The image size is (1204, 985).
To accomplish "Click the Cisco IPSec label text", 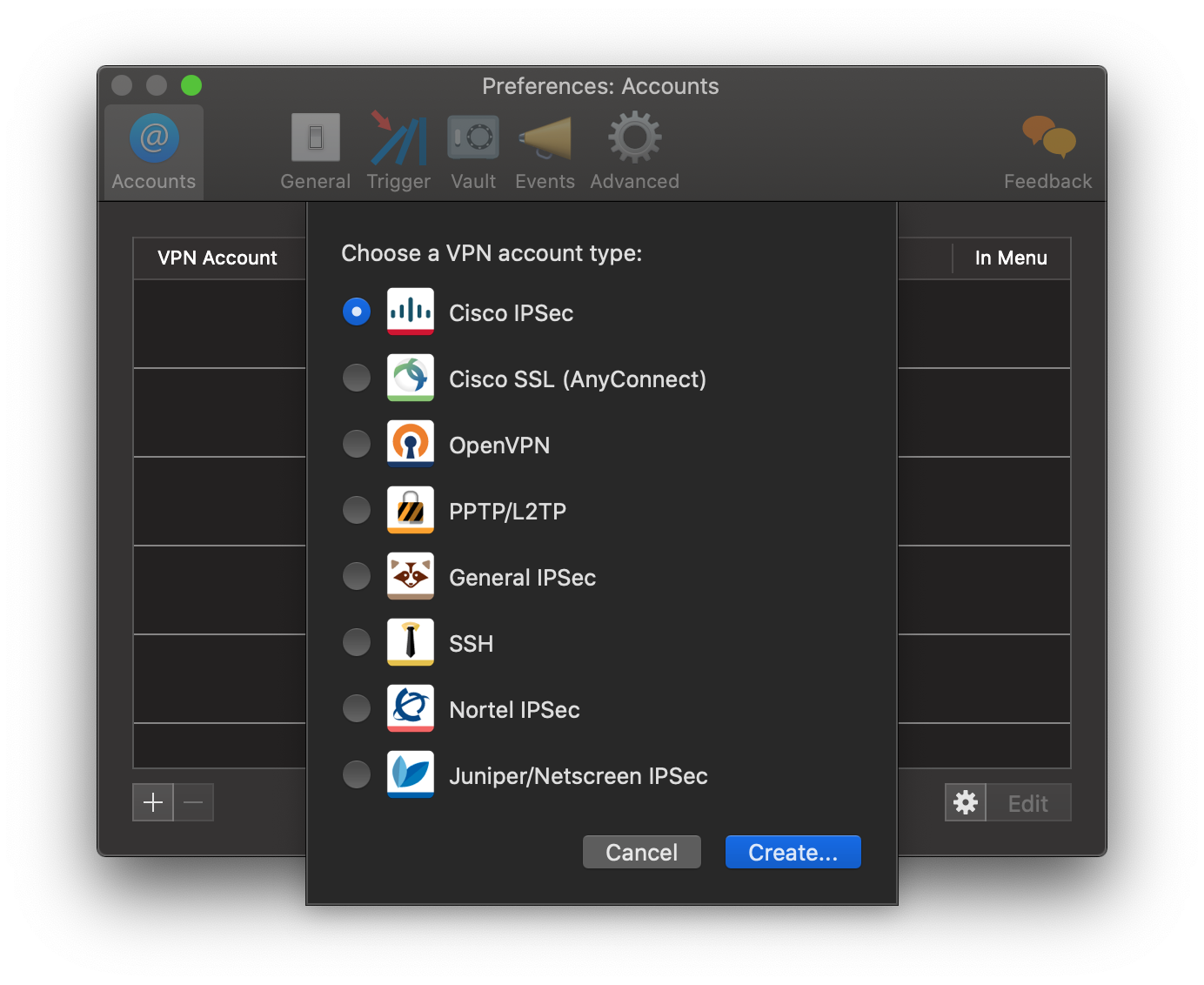I will (512, 313).
